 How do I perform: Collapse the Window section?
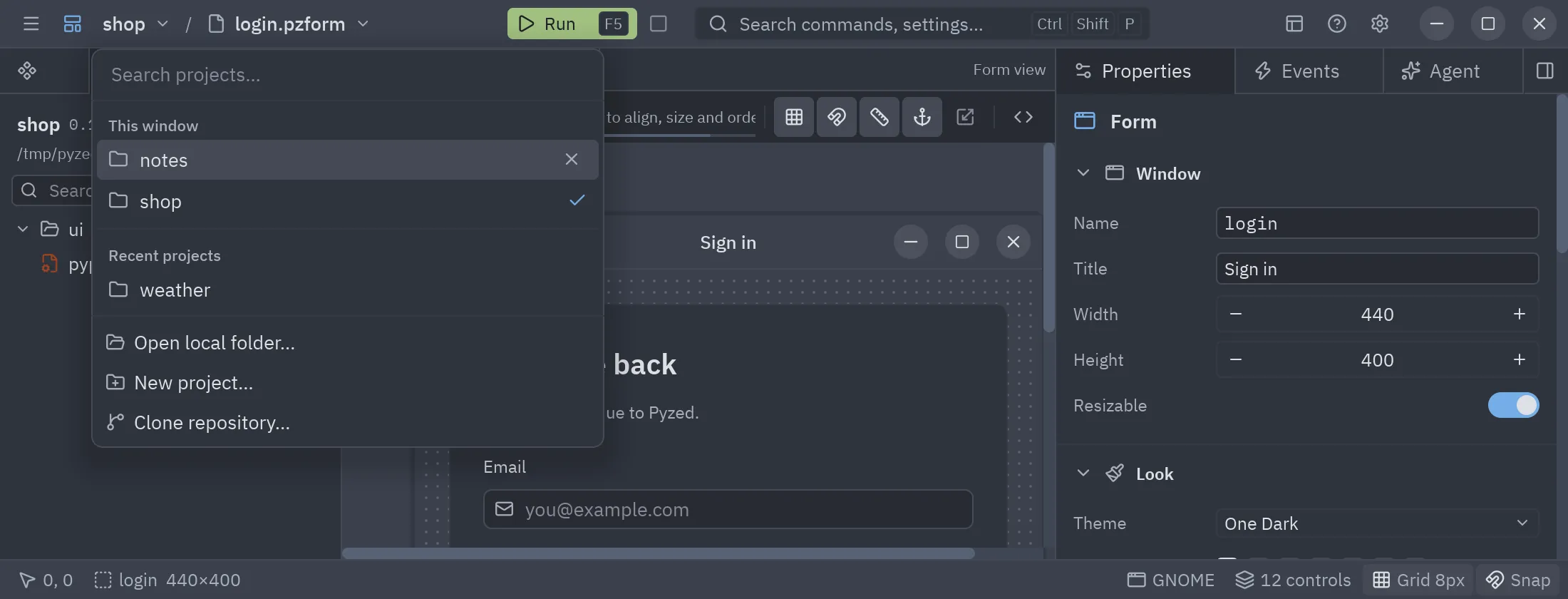[x=1083, y=173]
